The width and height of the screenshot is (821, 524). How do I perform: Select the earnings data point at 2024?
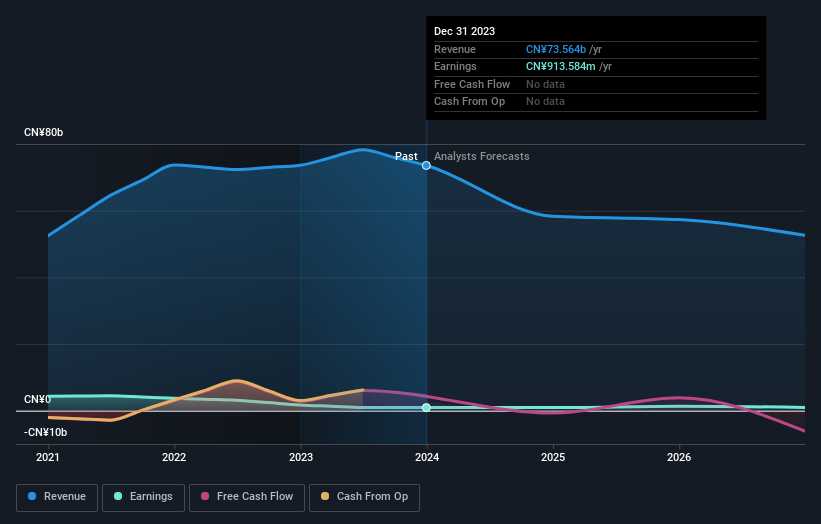(x=426, y=407)
